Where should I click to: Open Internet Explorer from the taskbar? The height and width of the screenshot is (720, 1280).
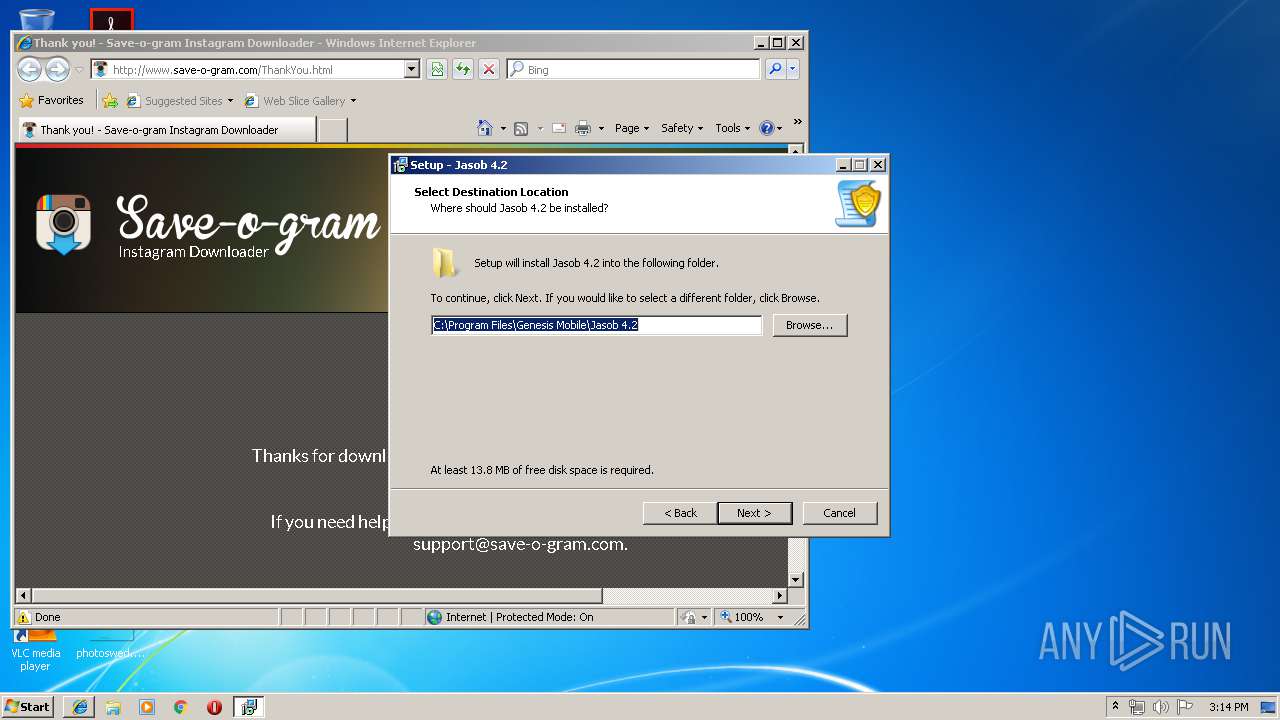tap(80, 707)
